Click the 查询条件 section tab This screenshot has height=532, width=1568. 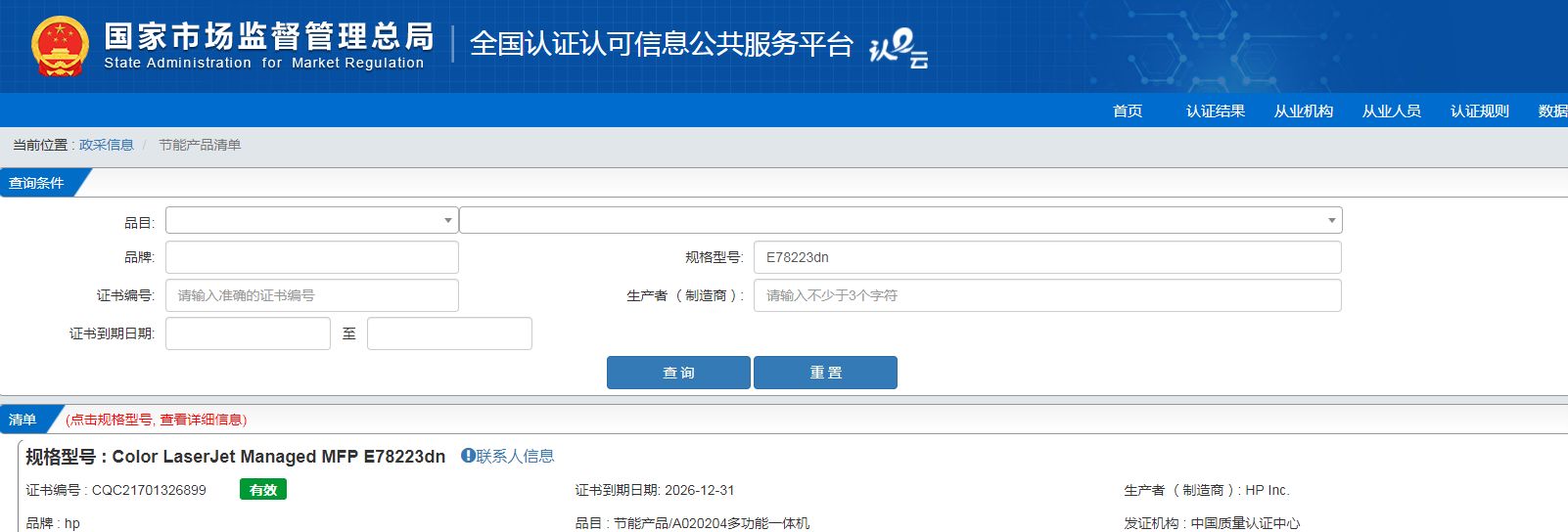tap(36, 183)
